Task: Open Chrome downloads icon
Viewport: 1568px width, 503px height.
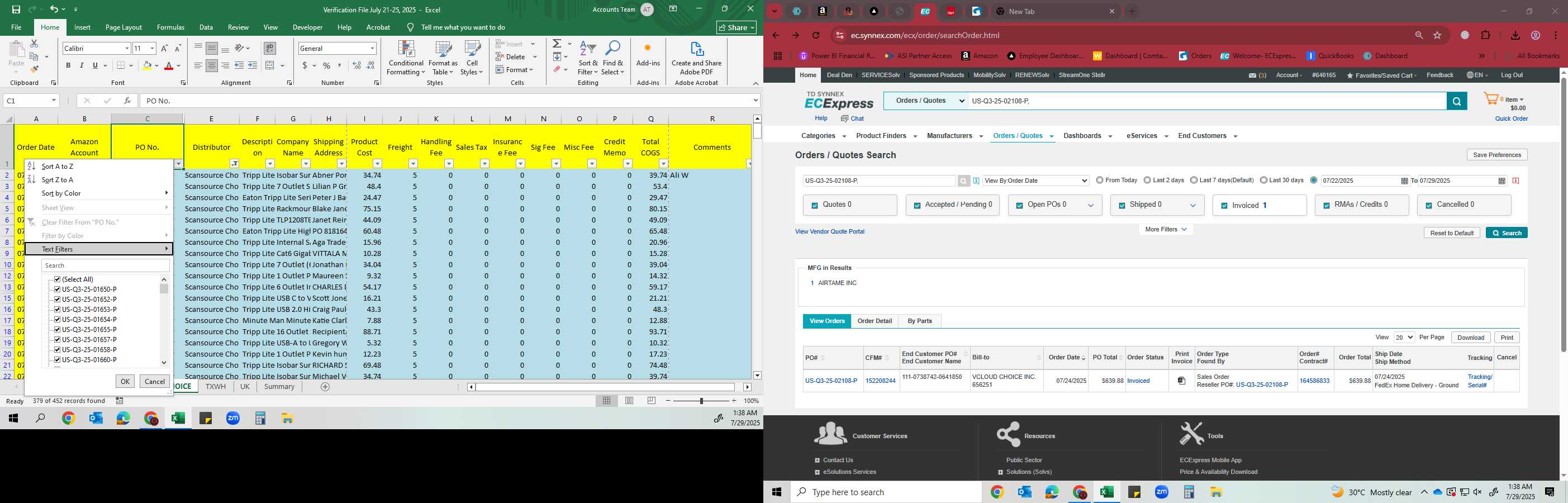Action: point(1515,35)
